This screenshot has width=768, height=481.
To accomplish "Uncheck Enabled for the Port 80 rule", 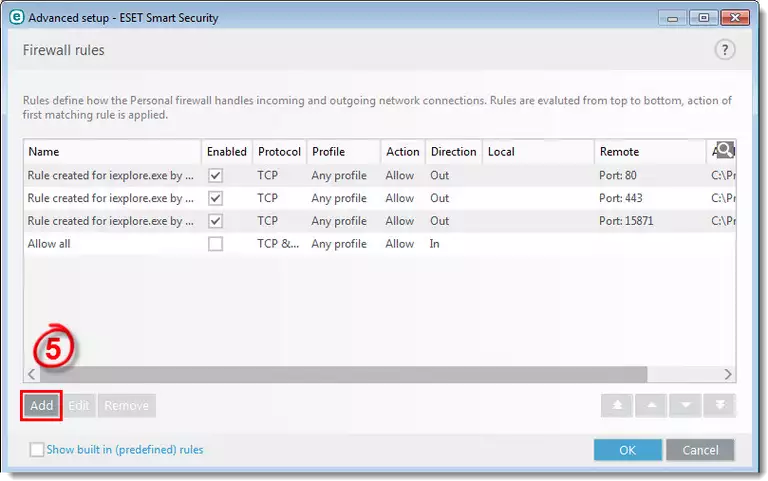I will [x=215, y=175].
